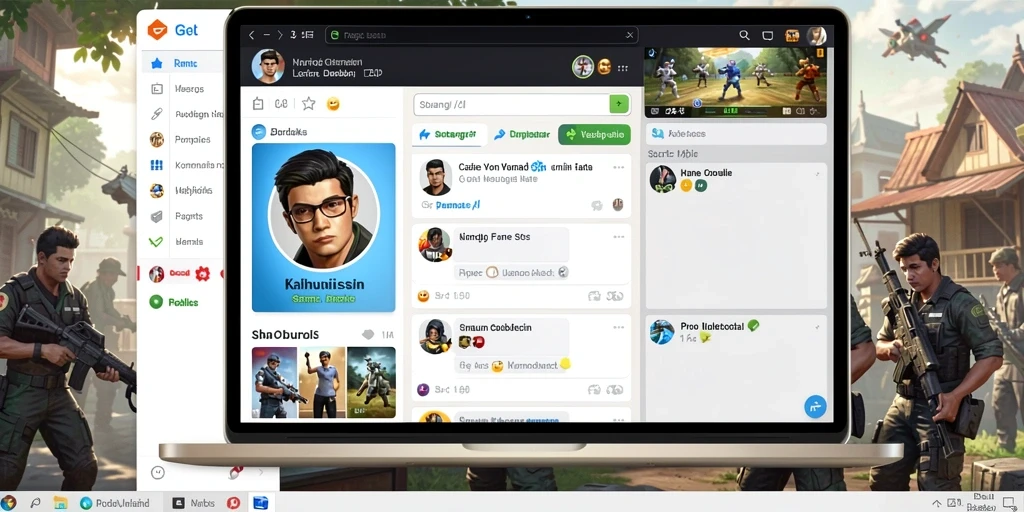Click the Sbrangl input field
Screen dimensions: 1024x512
click(x=511, y=104)
